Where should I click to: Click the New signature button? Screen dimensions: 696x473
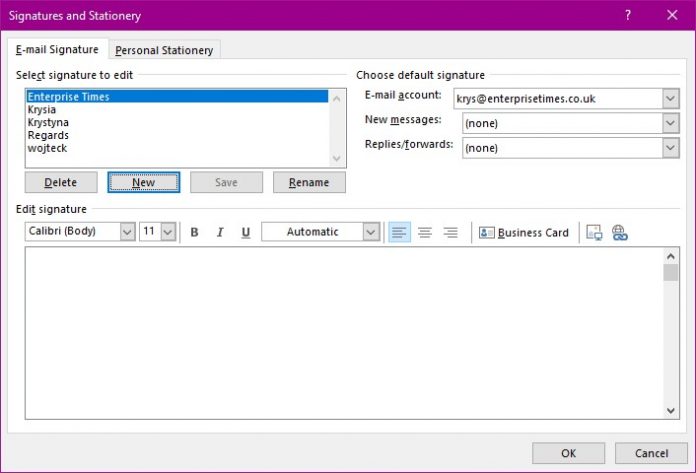click(x=143, y=182)
